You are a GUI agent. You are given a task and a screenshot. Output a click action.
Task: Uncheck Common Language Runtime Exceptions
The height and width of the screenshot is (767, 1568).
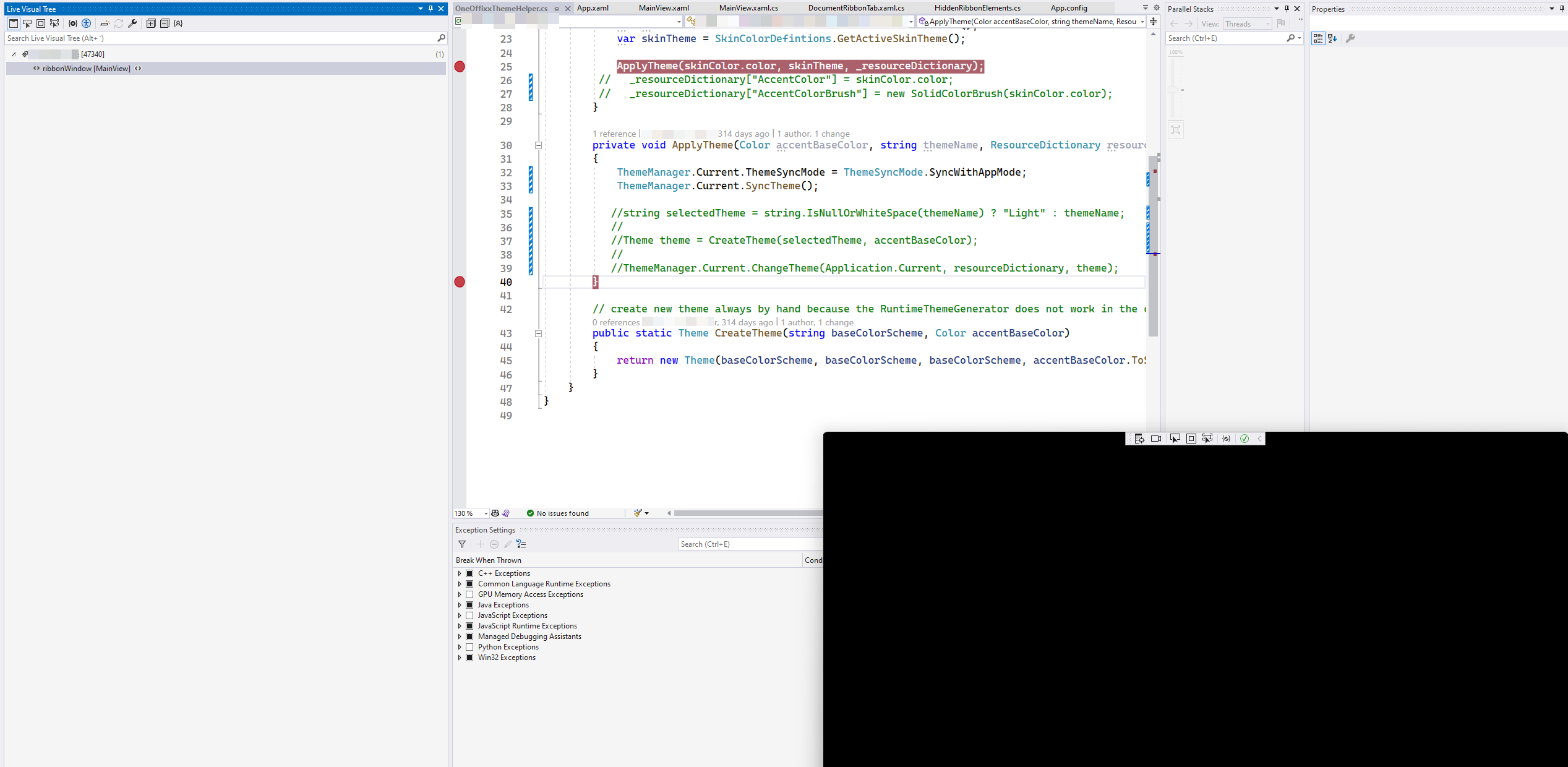click(470, 583)
